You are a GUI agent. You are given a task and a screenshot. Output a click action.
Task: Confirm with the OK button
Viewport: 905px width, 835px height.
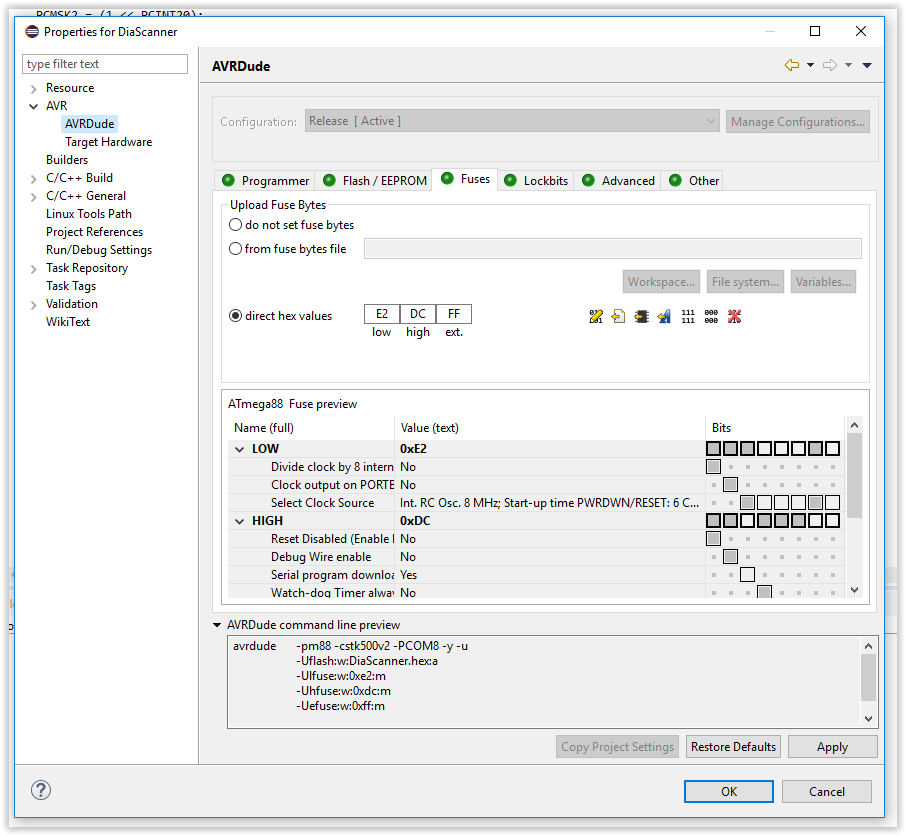coord(728,791)
